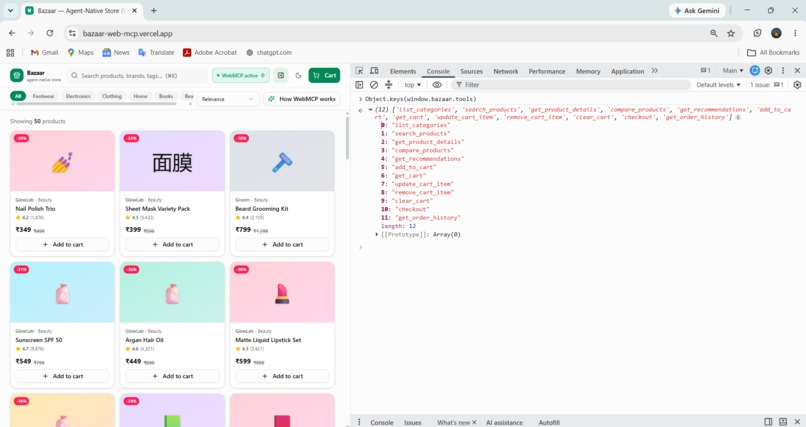Select the Clothing category chip
806x427 pixels.
pyautogui.click(x=112, y=96)
